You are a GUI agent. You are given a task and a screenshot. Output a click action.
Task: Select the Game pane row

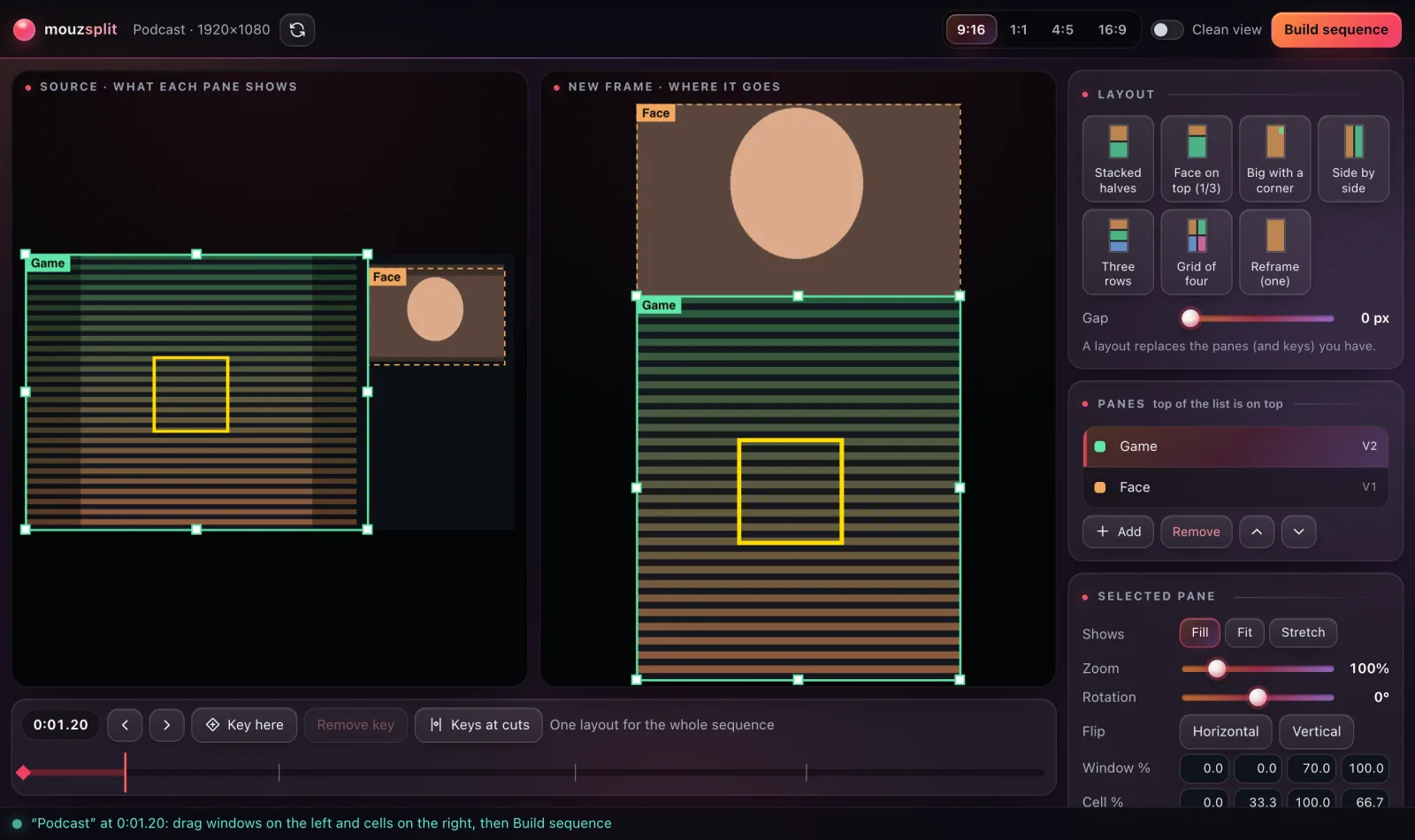(1235, 447)
